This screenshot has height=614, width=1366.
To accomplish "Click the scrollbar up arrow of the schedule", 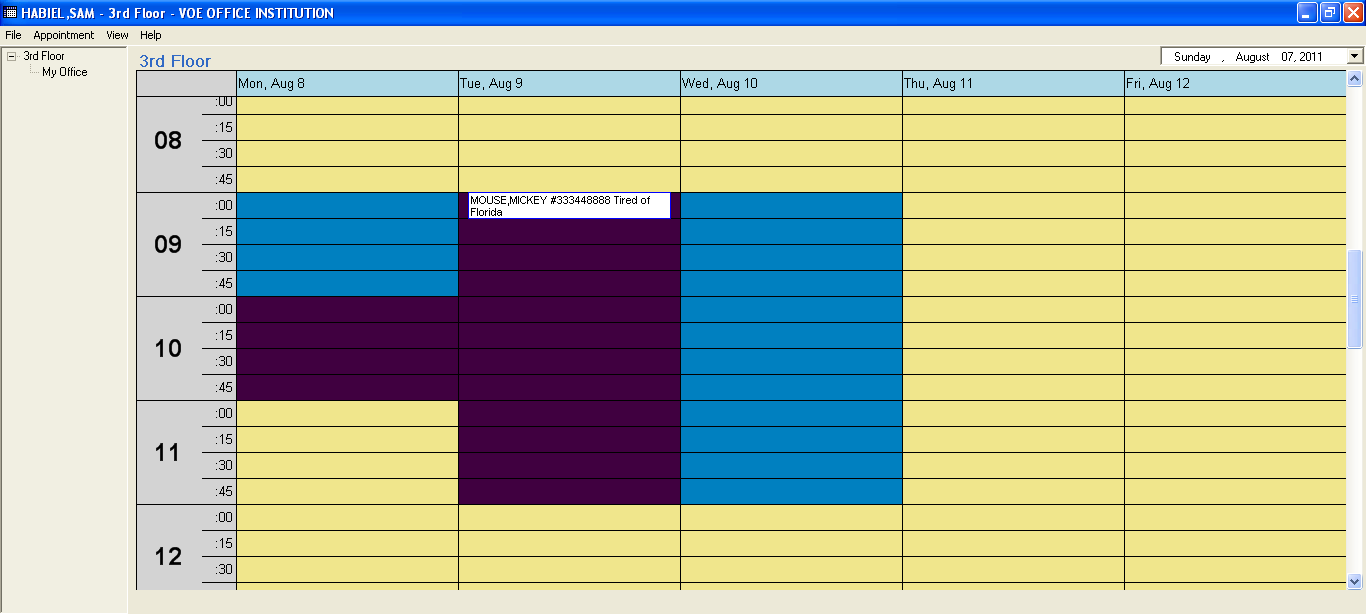I will (x=1355, y=78).
